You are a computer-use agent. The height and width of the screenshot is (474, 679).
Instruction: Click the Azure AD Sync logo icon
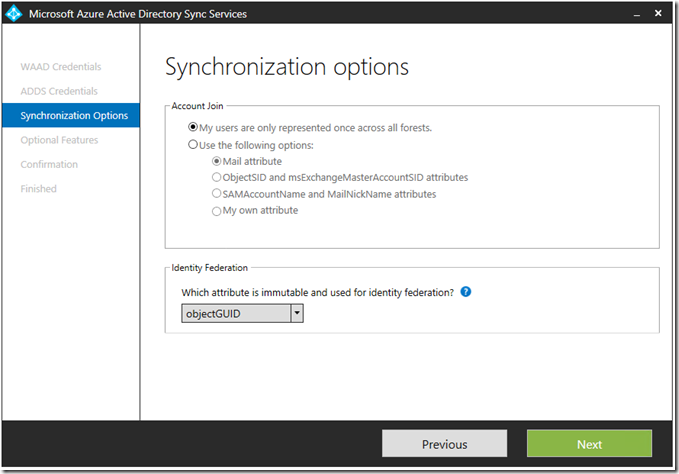[13, 13]
